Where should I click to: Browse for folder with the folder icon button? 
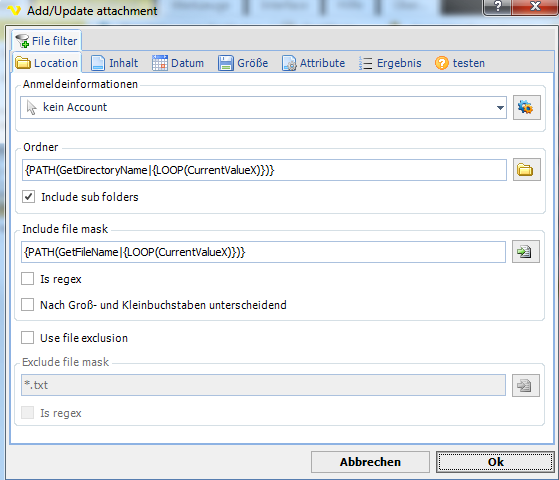527,170
